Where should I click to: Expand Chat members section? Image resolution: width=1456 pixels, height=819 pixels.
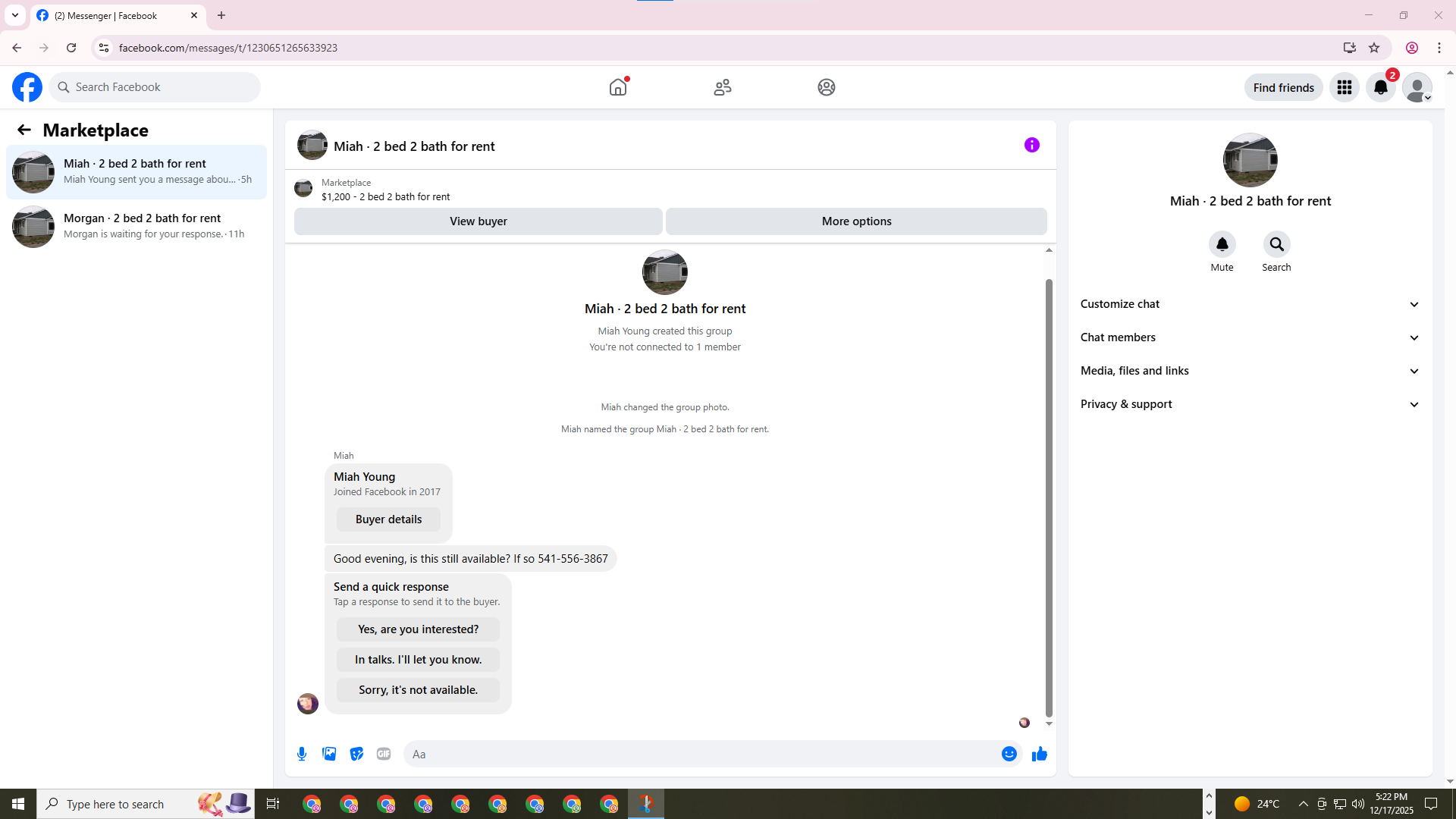[x=1250, y=337]
